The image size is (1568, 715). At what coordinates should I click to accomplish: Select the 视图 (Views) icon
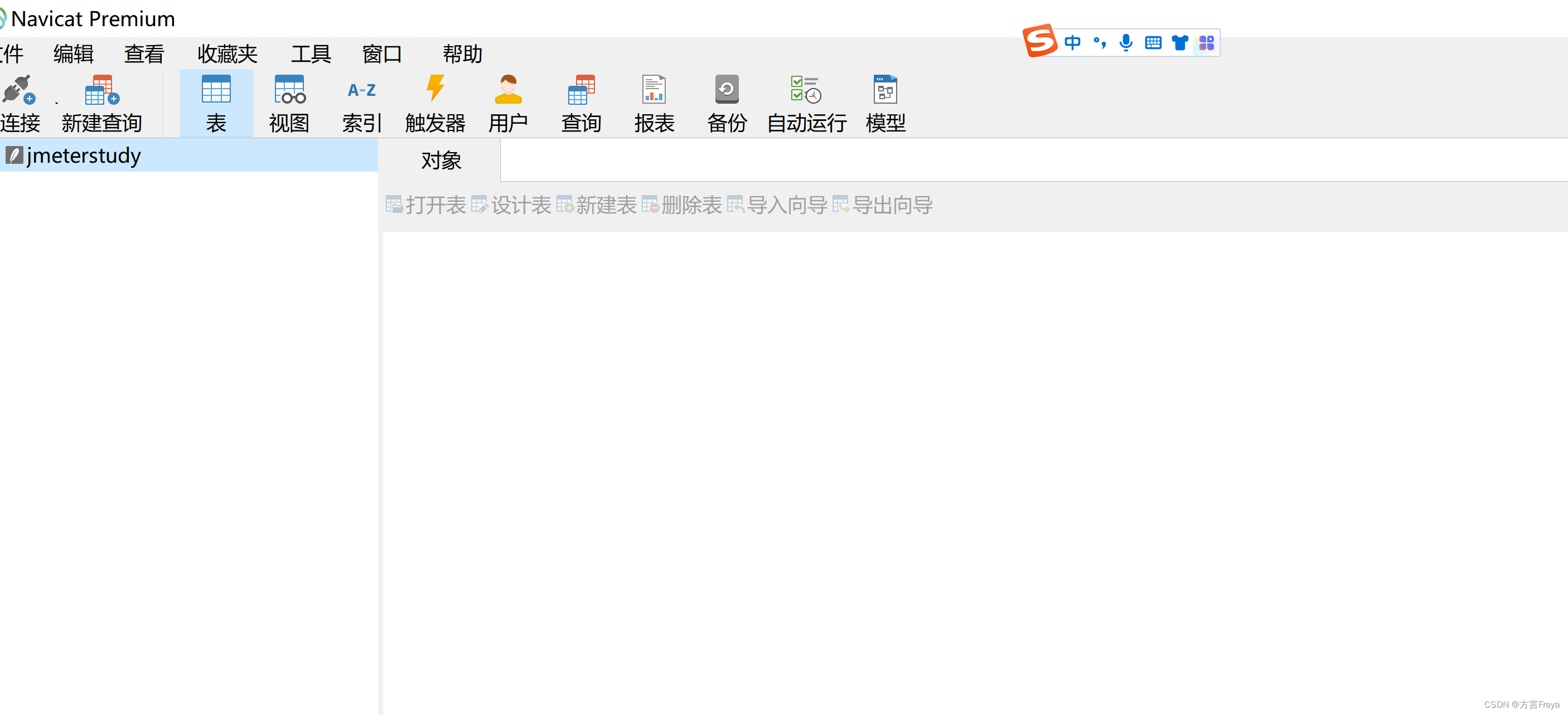pos(289,102)
